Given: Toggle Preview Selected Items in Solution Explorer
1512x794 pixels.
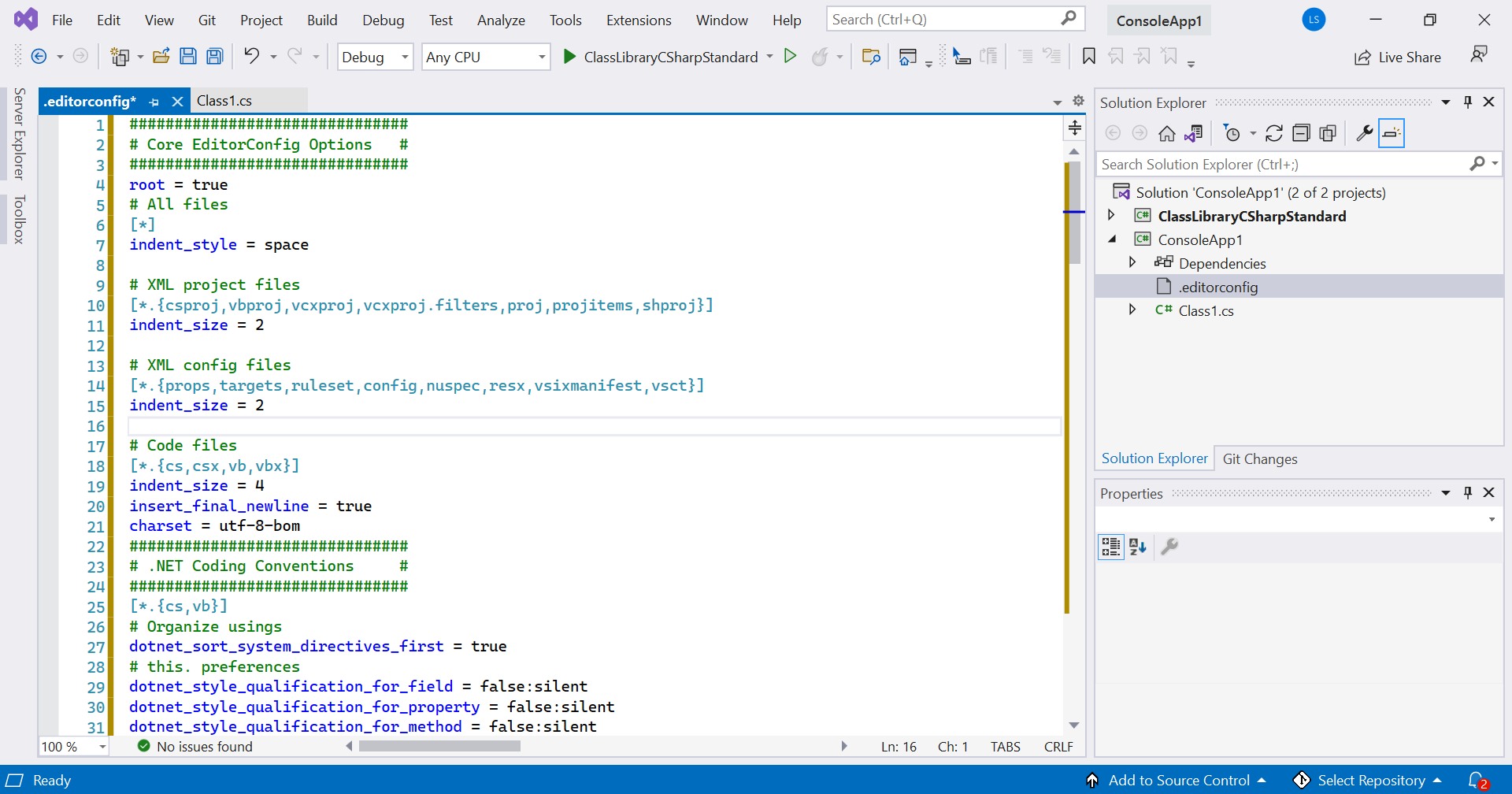Looking at the screenshot, I should click(x=1392, y=133).
